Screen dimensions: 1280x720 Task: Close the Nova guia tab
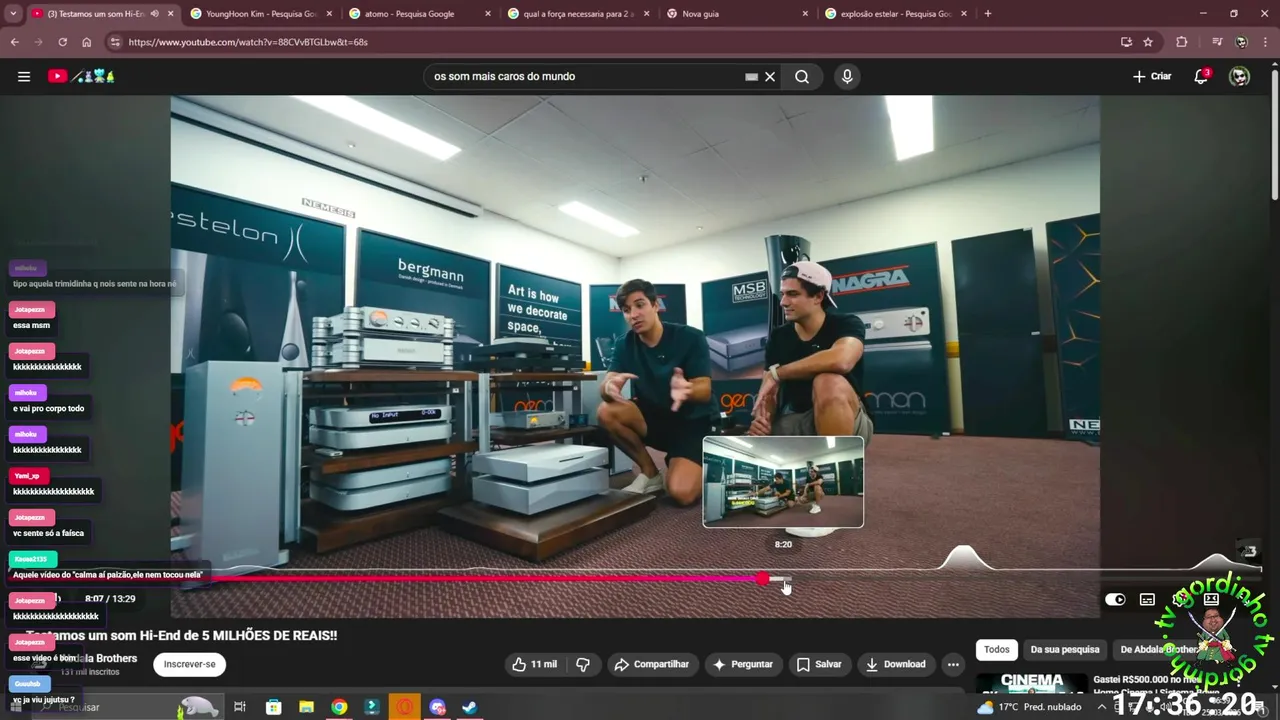(x=806, y=14)
